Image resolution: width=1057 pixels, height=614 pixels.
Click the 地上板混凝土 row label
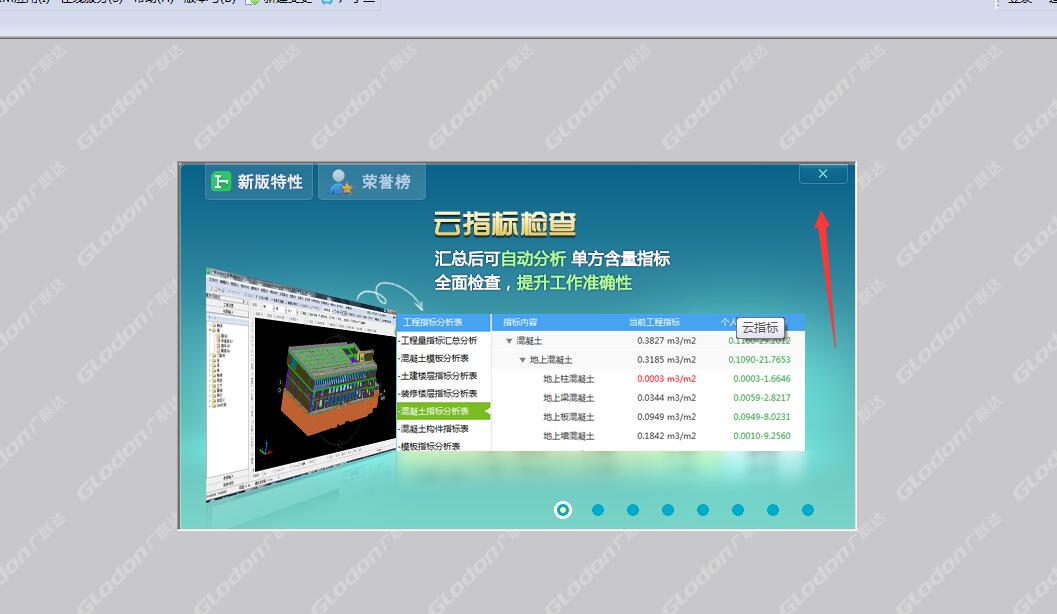click(569, 417)
